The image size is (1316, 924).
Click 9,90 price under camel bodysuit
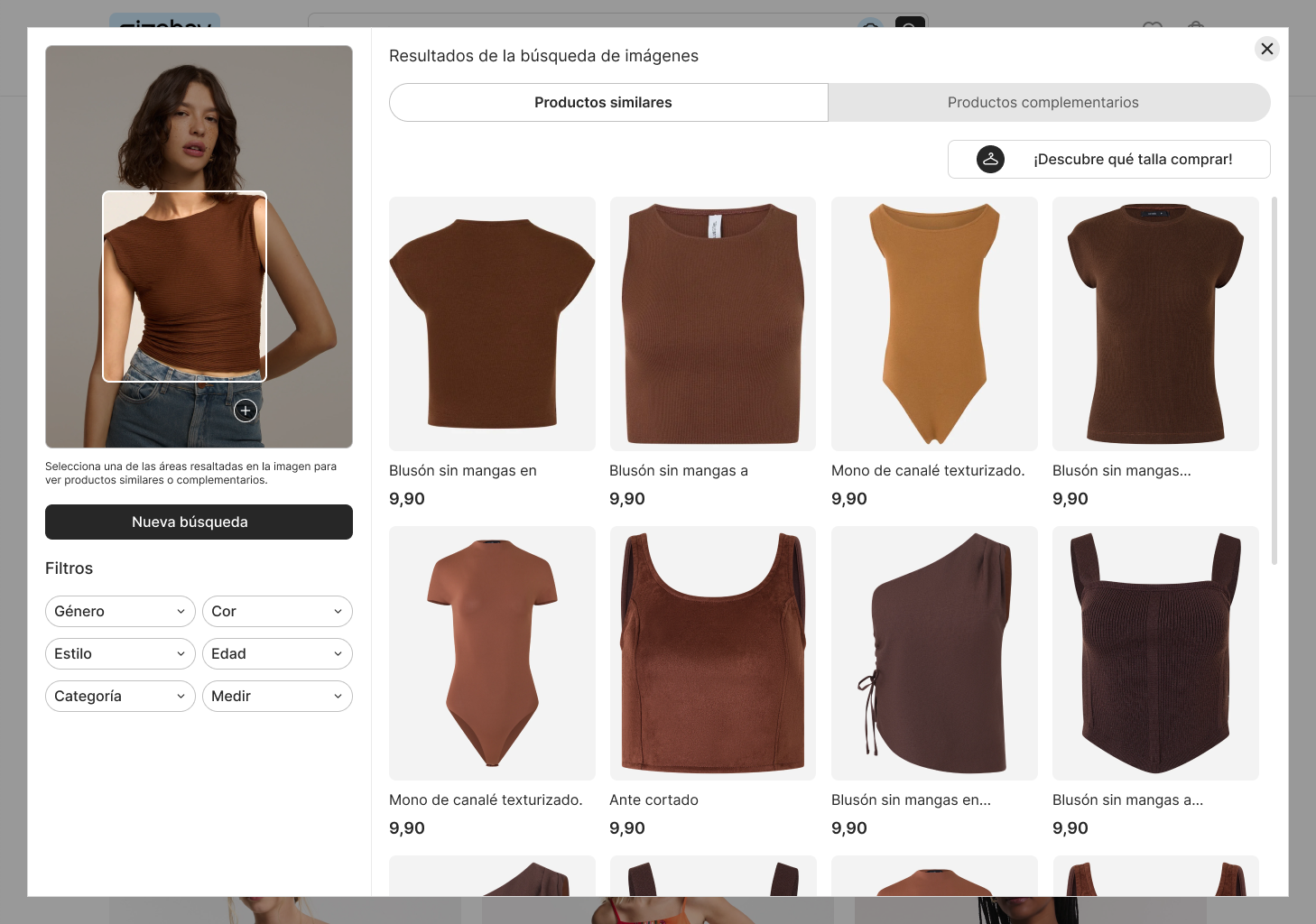[849, 499]
